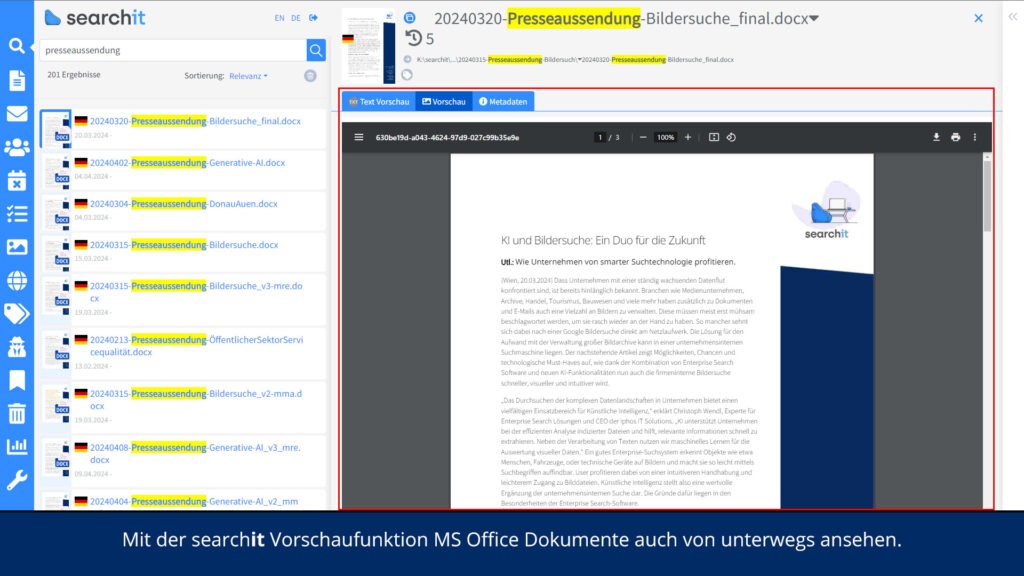The height and width of the screenshot is (576, 1024).
Task: Open the tags section in the sidebar
Action: coord(17,313)
